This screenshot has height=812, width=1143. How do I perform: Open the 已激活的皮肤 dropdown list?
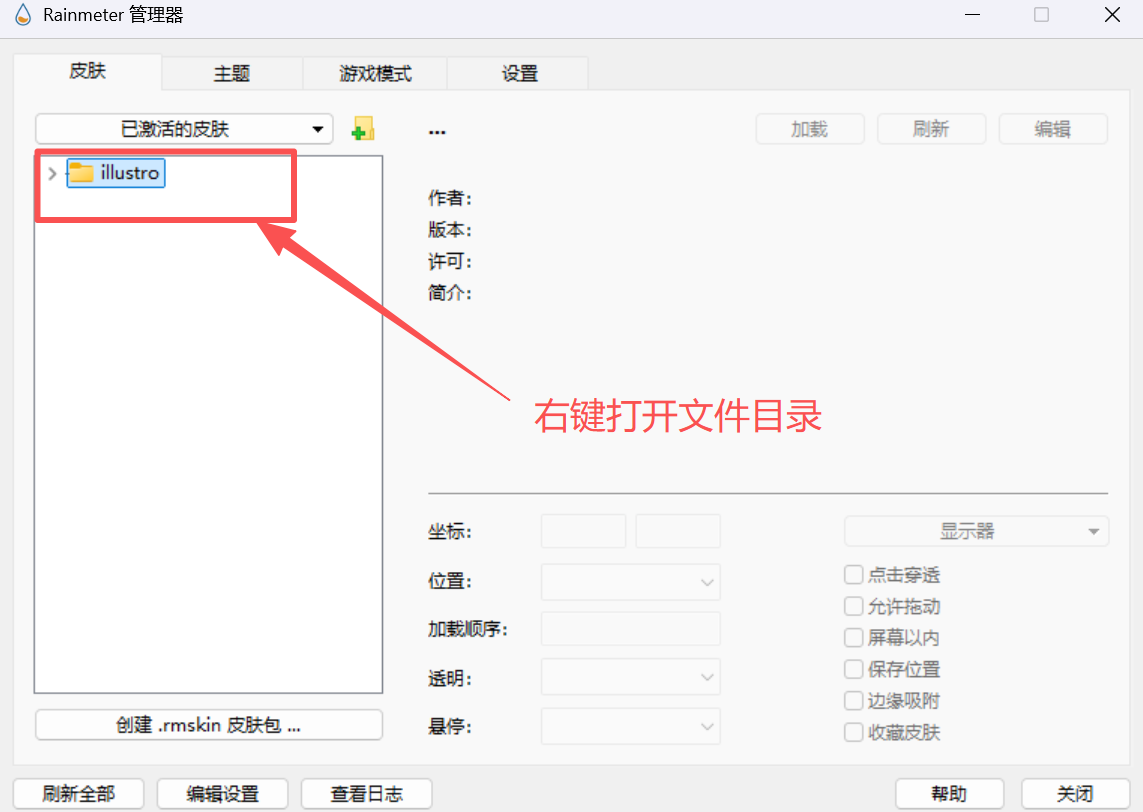[x=184, y=129]
